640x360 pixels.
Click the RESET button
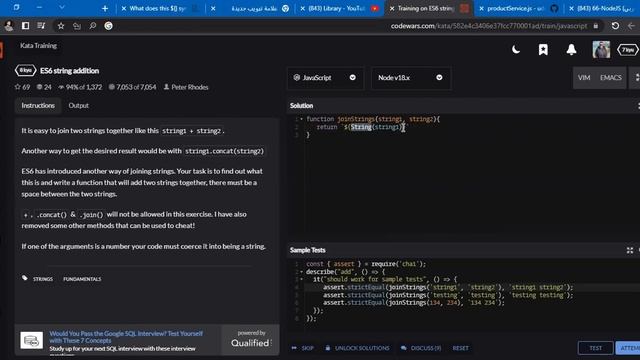point(460,348)
